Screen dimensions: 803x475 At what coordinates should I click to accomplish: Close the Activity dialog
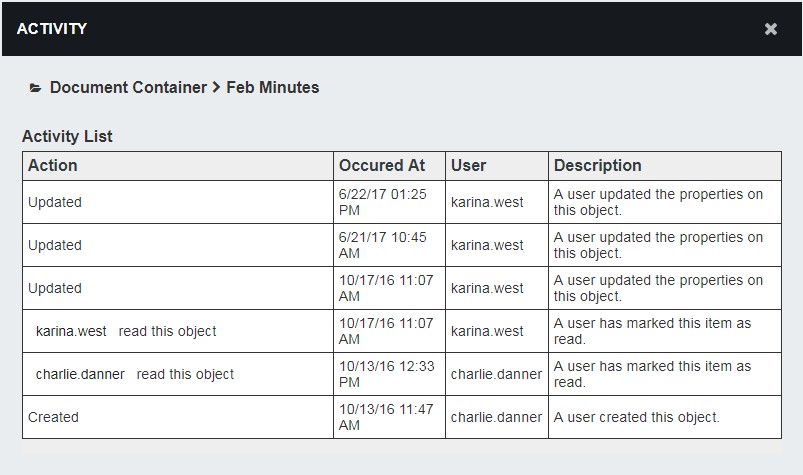point(770,29)
